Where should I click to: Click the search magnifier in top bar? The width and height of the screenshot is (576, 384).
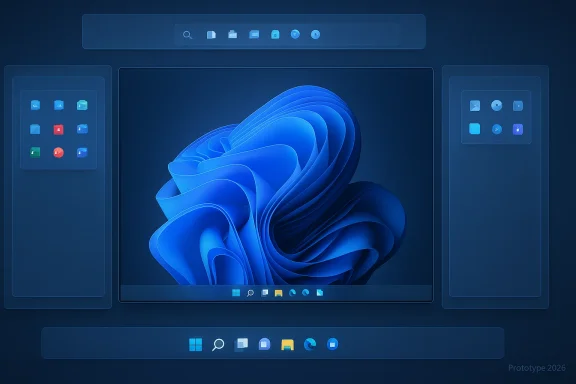click(187, 35)
